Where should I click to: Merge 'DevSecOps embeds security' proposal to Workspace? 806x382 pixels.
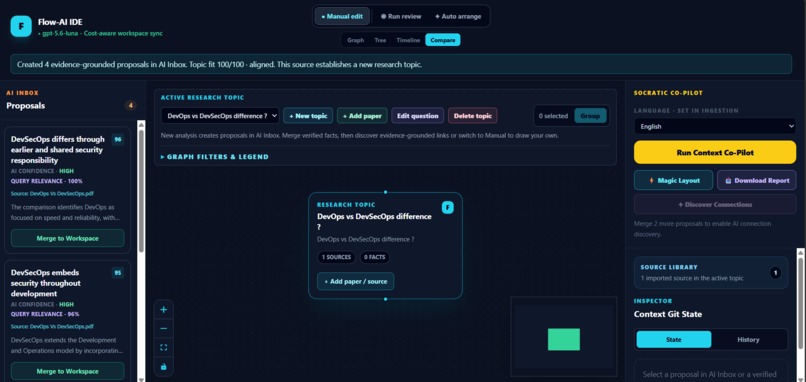pos(67,371)
